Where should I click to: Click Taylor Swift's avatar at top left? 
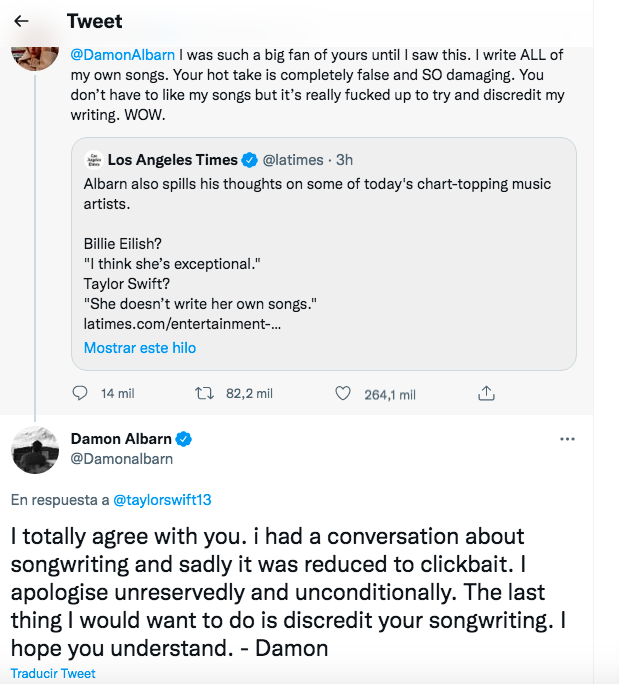tap(35, 52)
